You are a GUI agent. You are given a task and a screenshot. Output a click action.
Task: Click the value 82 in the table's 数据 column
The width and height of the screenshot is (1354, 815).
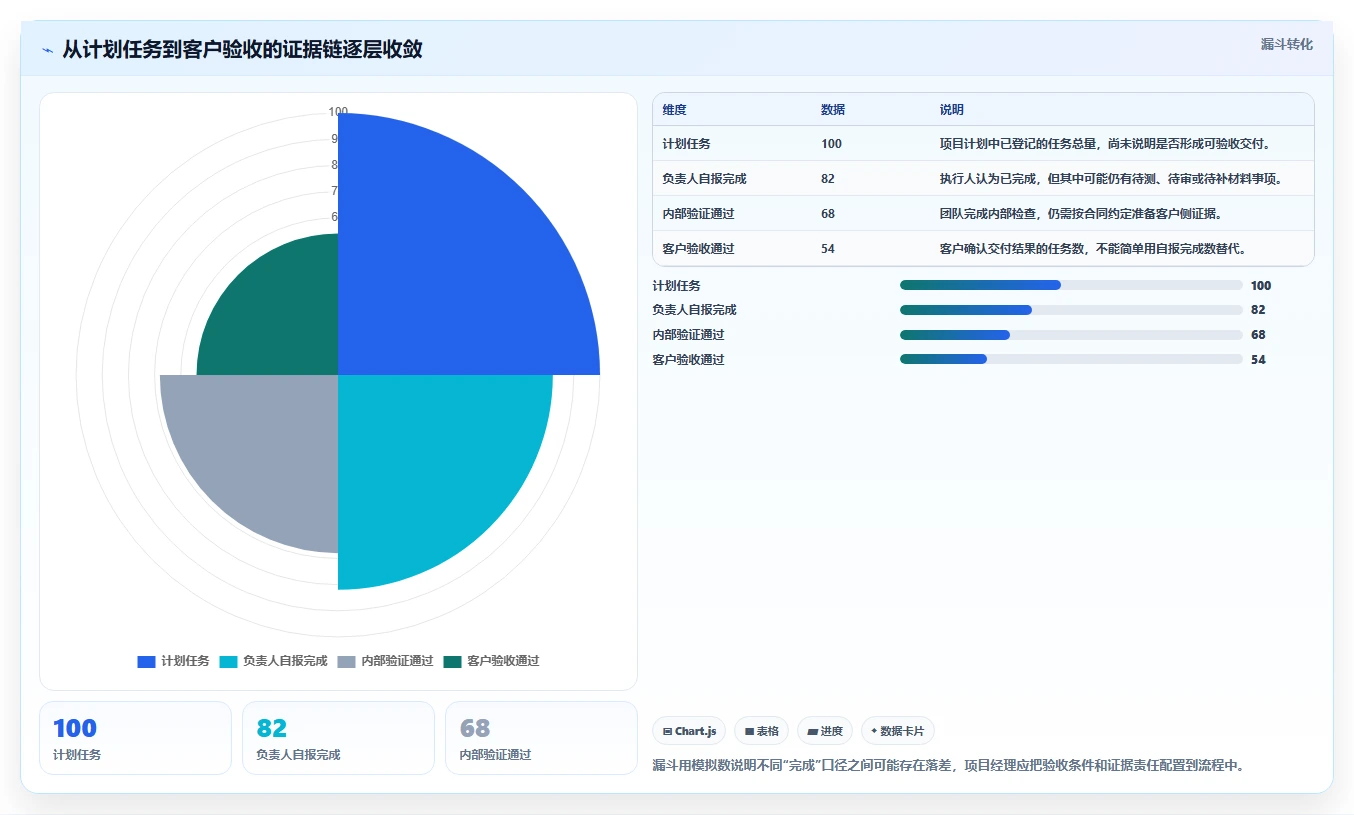point(828,179)
